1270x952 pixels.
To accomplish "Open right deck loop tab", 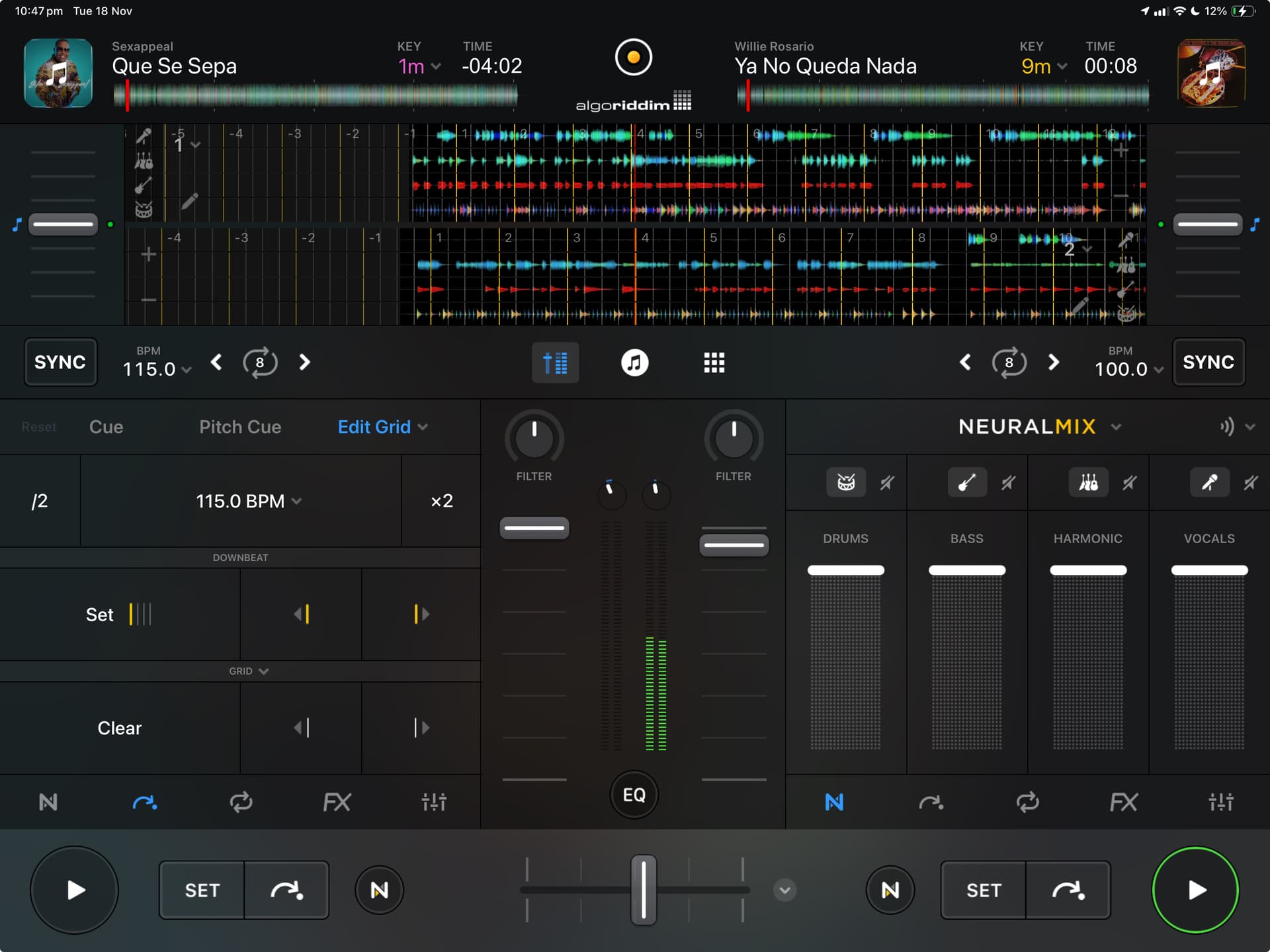I will (x=1027, y=802).
